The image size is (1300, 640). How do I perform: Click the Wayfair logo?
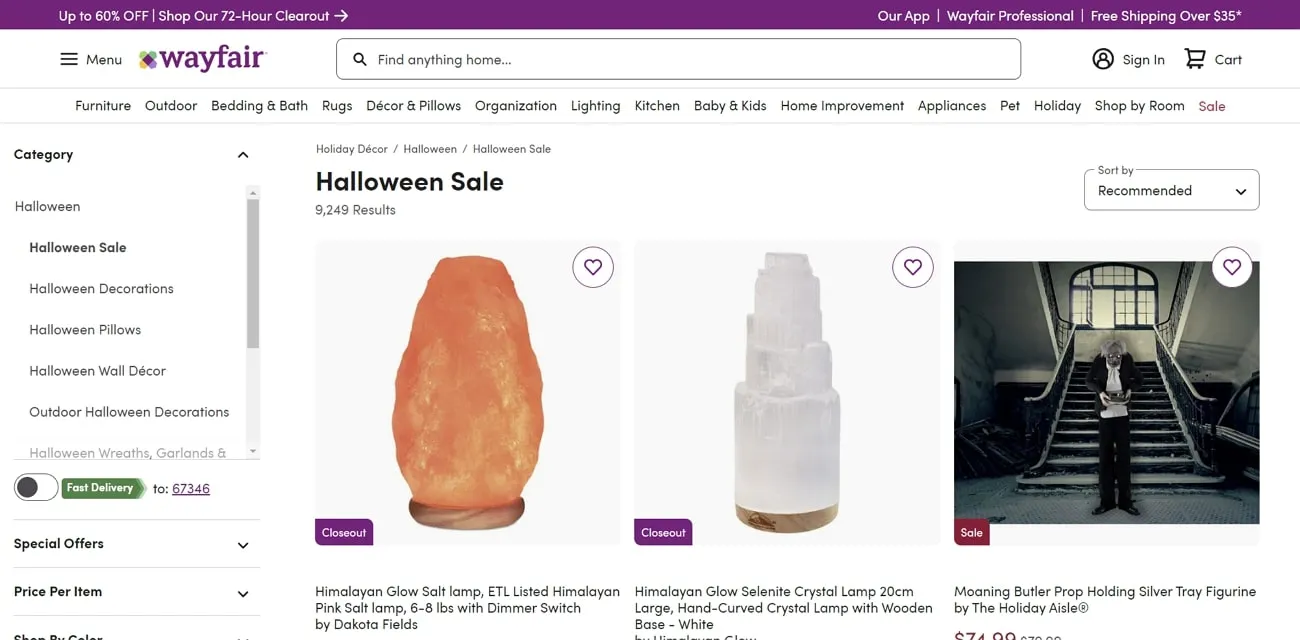pos(202,59)
